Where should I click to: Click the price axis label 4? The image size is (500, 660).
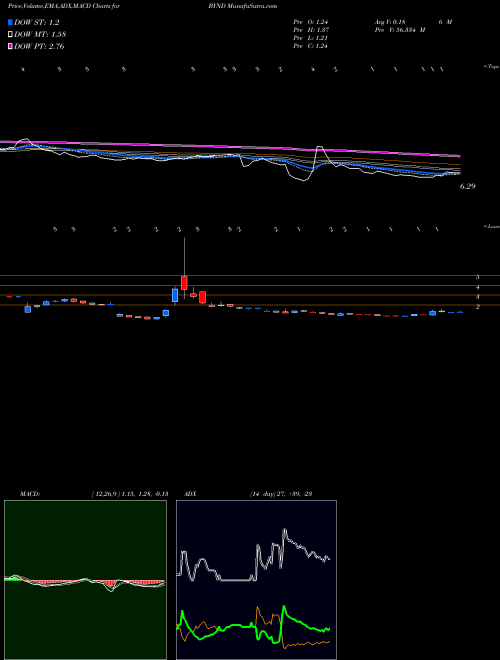point(478,287)
